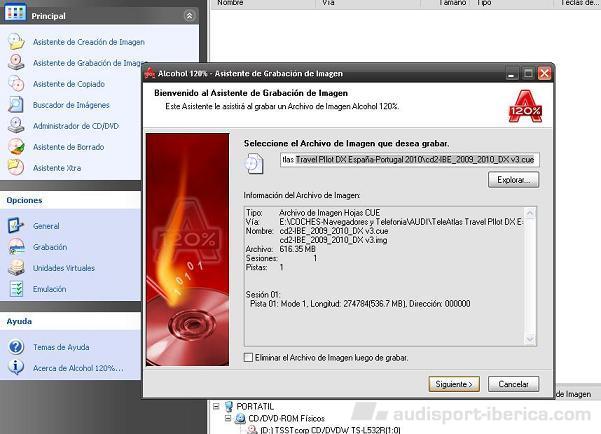Click the info box scroll down arrow

click(x=530, y=339)
